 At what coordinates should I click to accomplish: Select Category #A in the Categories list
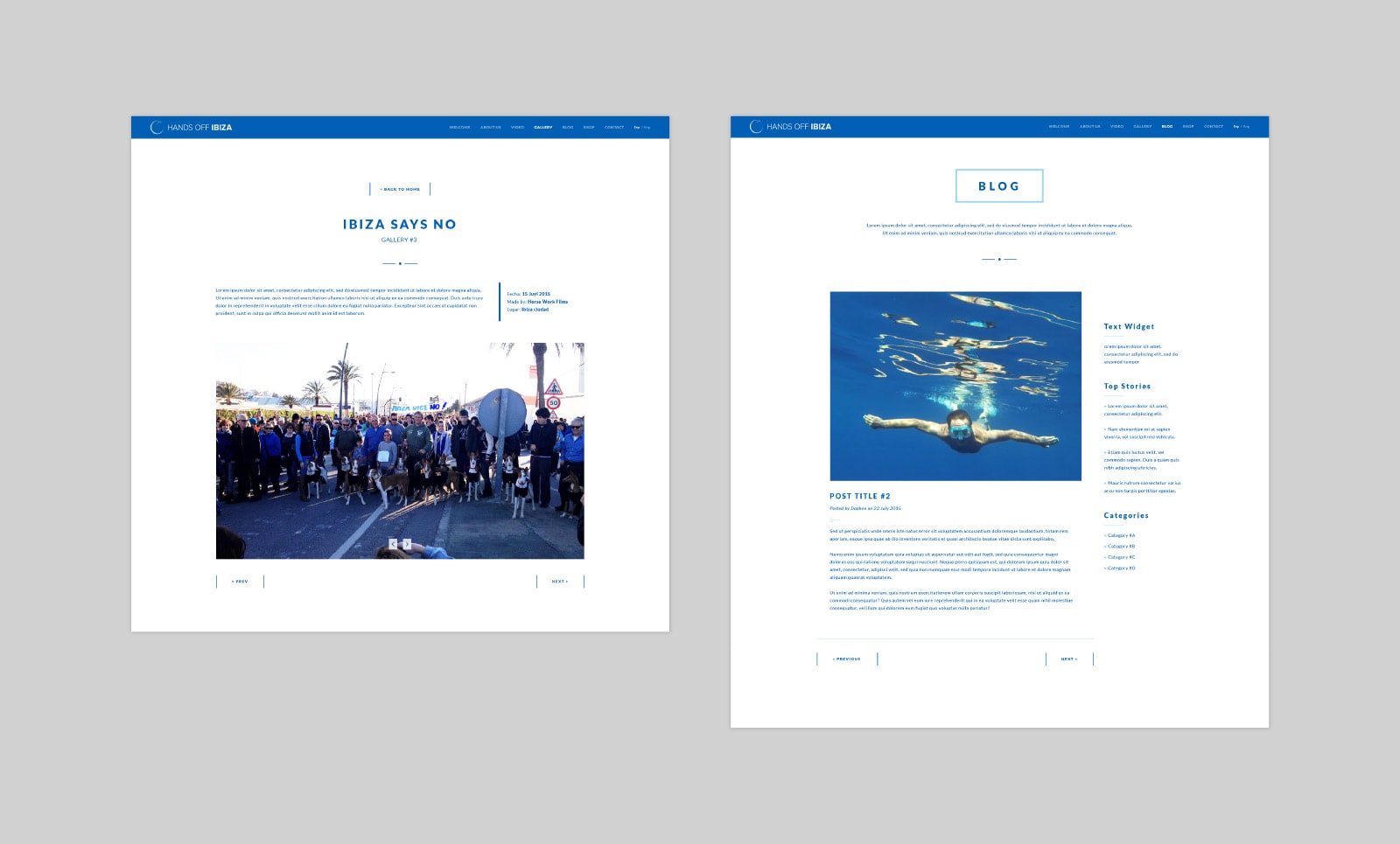(1120, 535)
